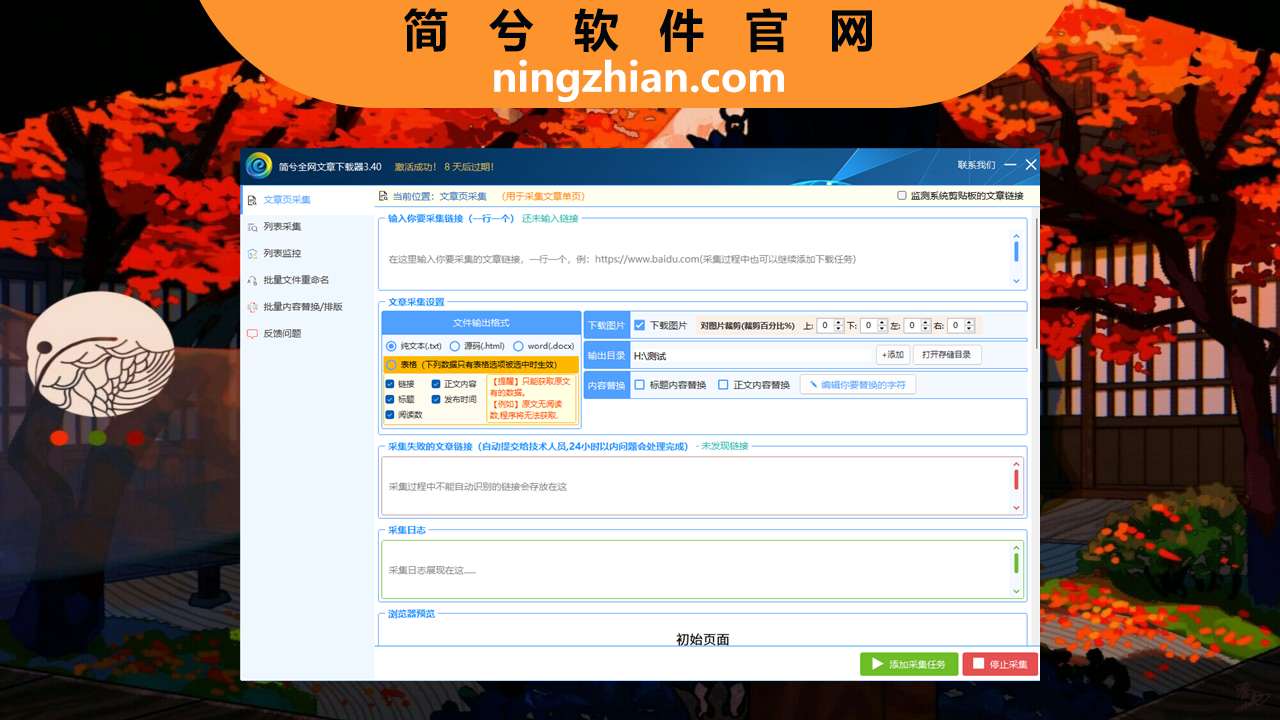Enable 监测系统剪贴板的文章链接 checkbox
Screen dimensions: 1280x720
pos(902,196)
